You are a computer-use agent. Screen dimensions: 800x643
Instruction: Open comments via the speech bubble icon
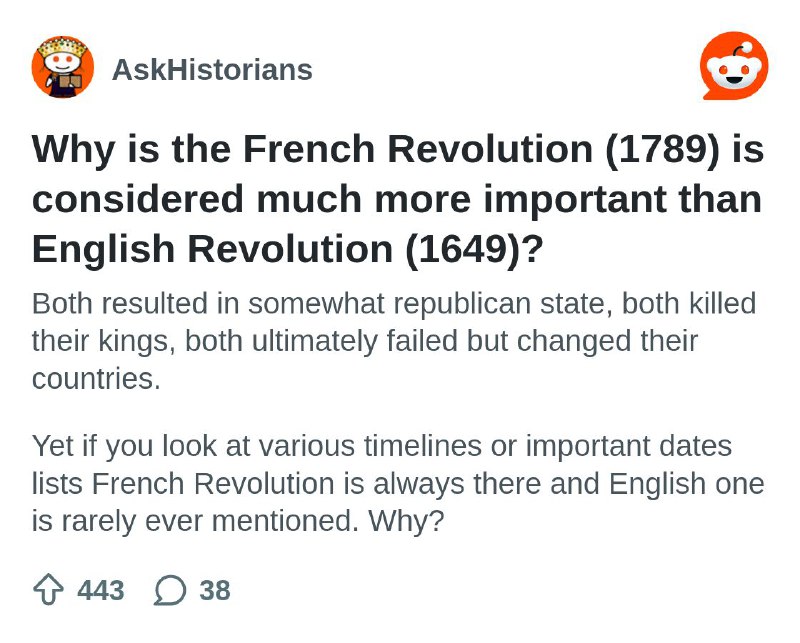tap(170, 590)
